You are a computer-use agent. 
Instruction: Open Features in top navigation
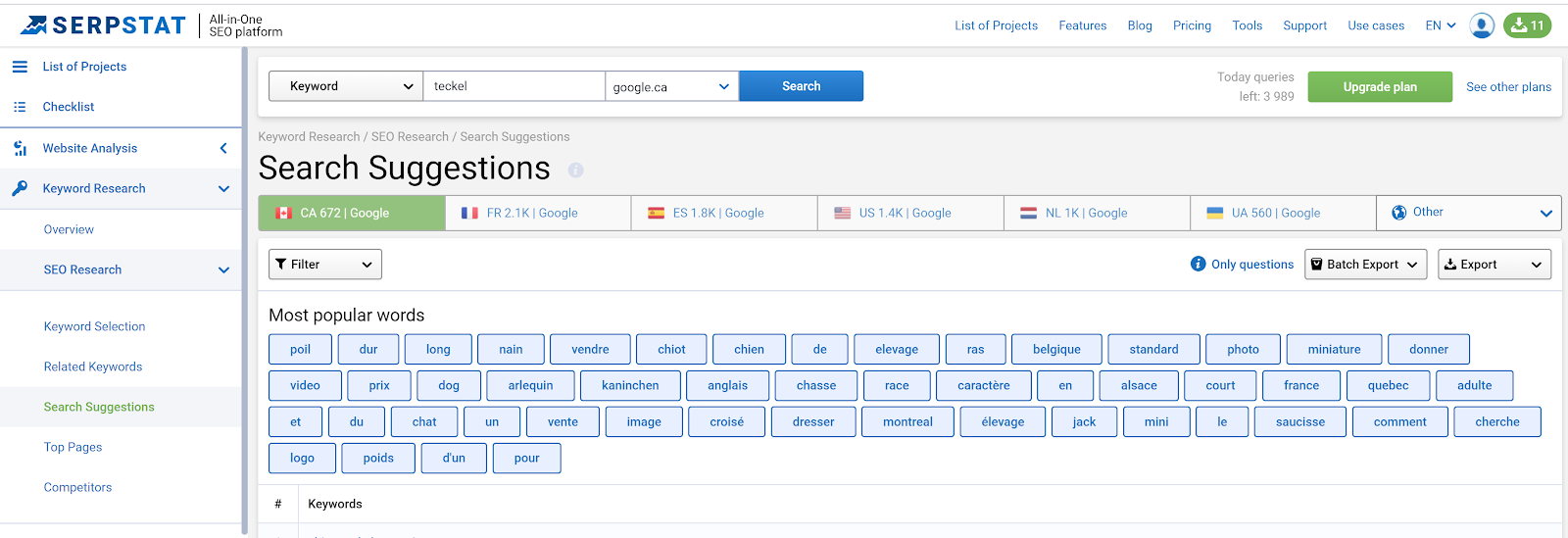click(1082, 25)
